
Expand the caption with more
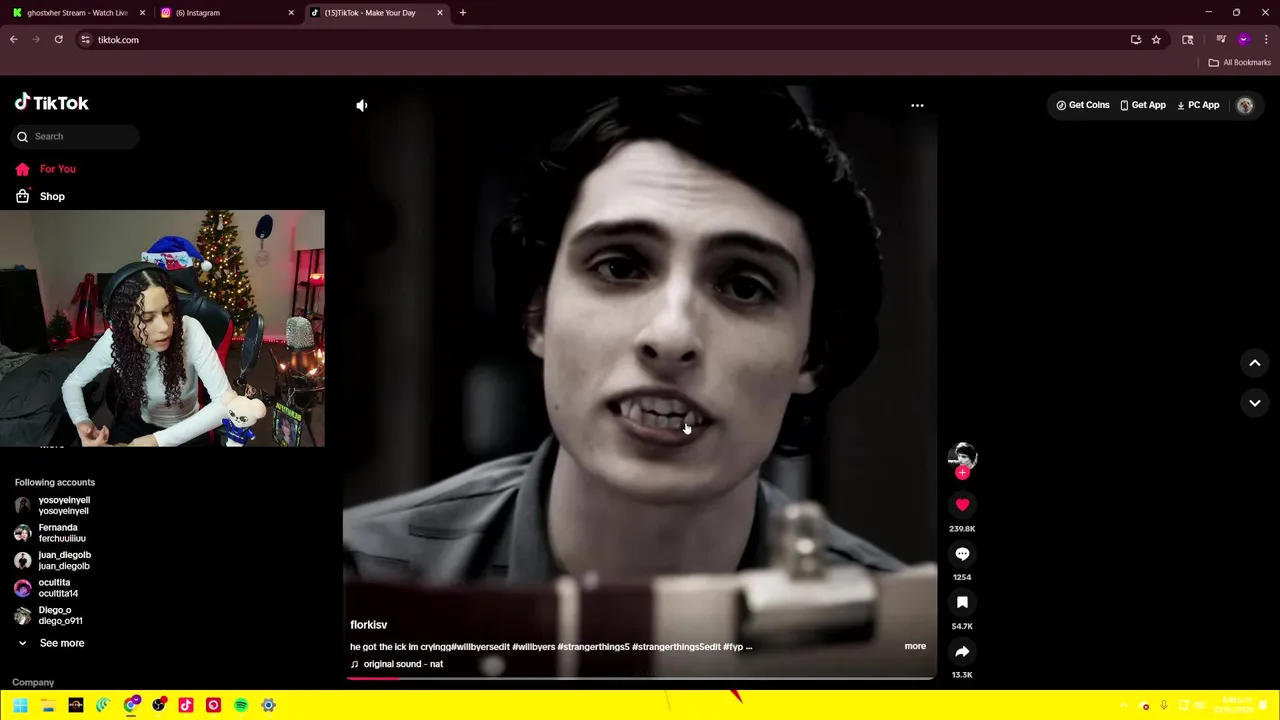click(915, 646)
